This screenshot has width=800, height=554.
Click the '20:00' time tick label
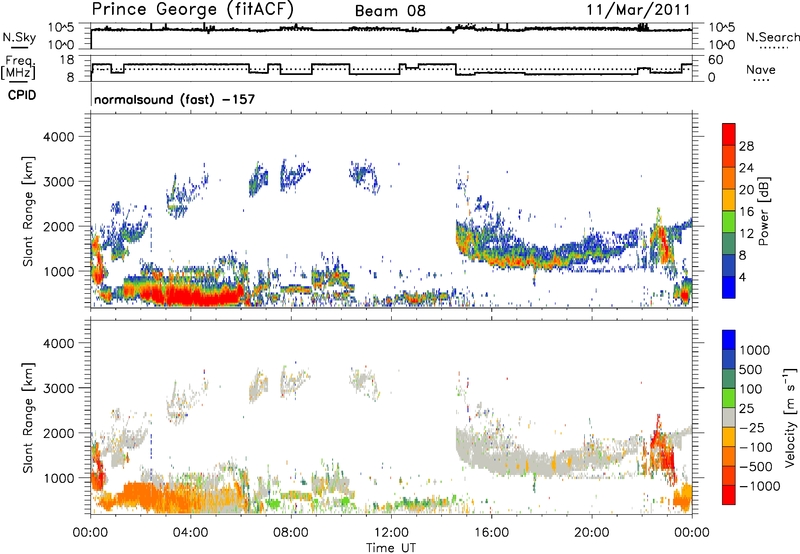coord(591,533)
